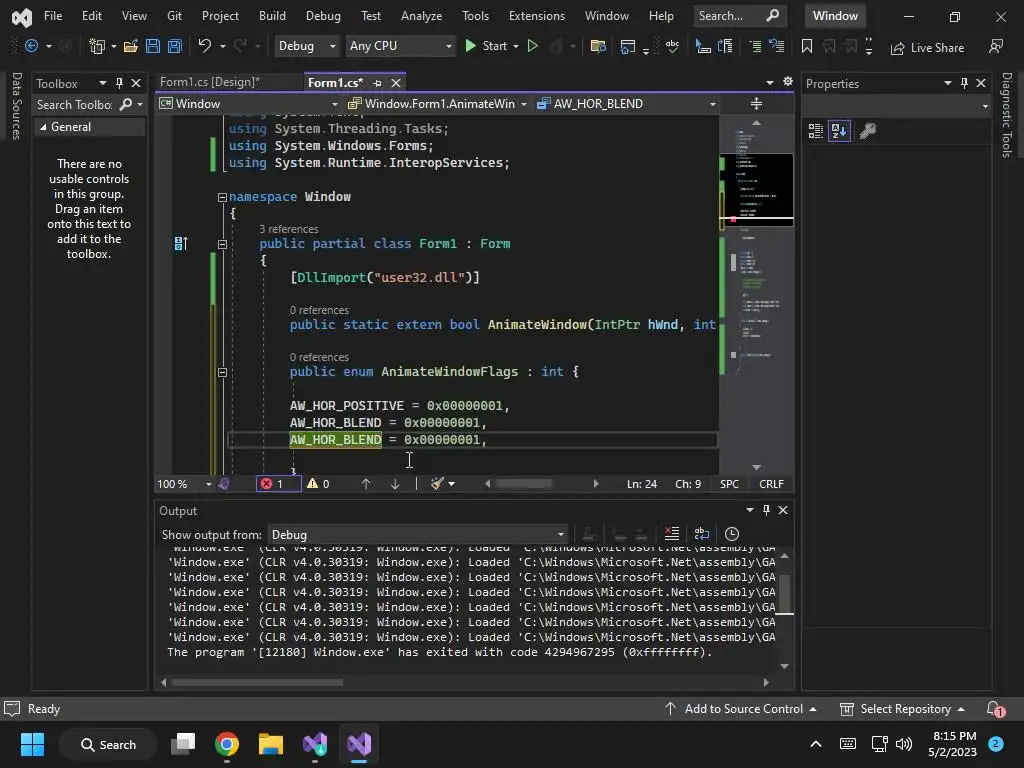
Task: Open the Extensions menu
Action: tap(537, 16)
